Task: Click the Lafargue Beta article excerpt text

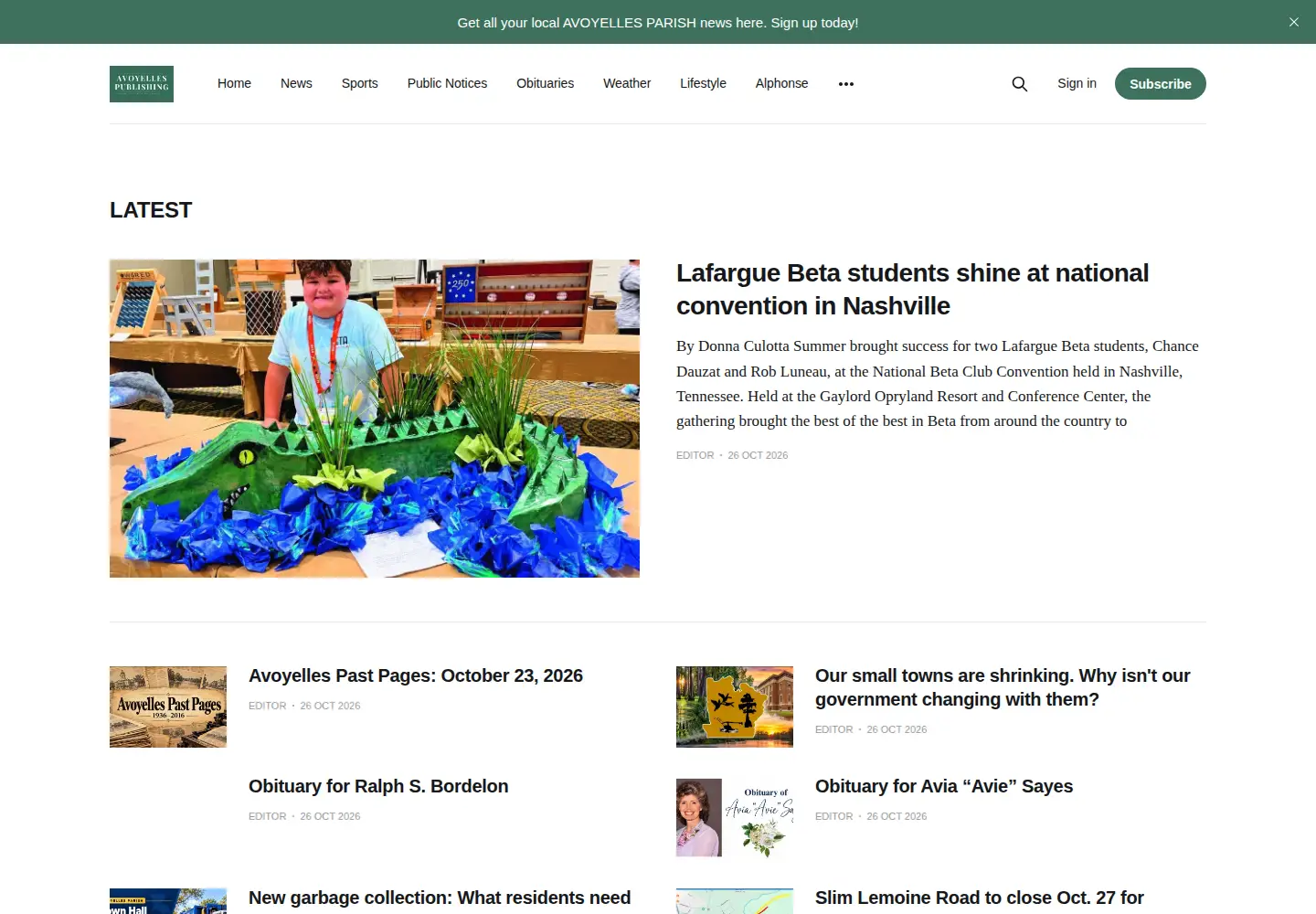Action: [938, 384]
